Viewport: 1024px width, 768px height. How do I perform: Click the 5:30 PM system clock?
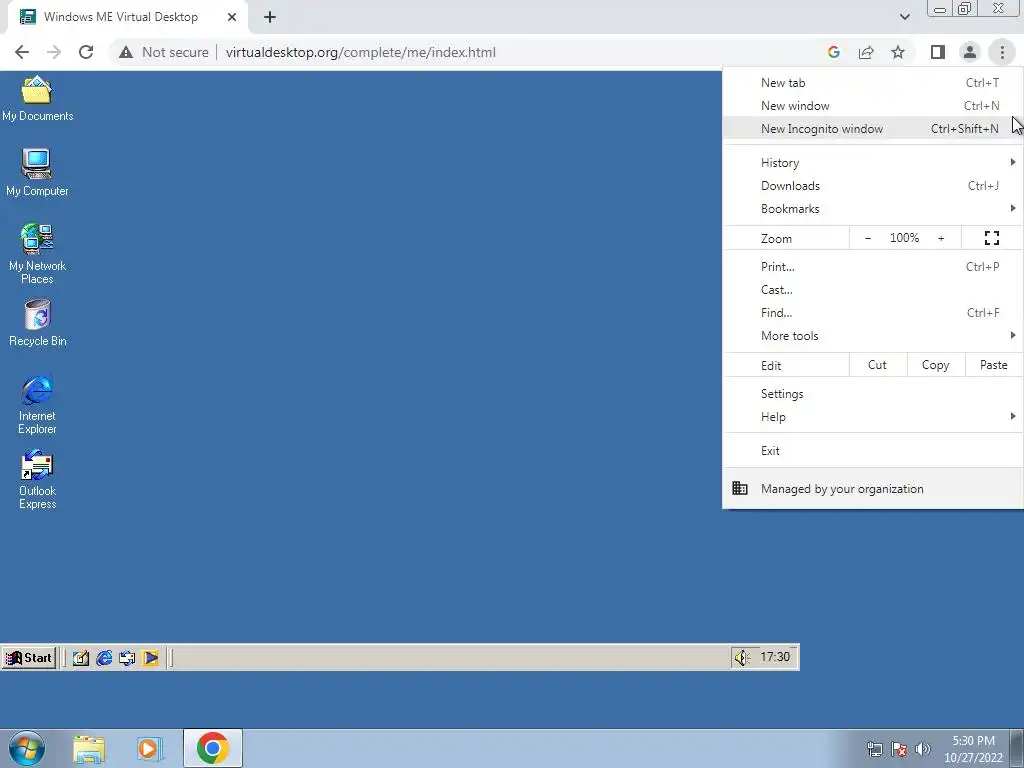click(973, 749)
